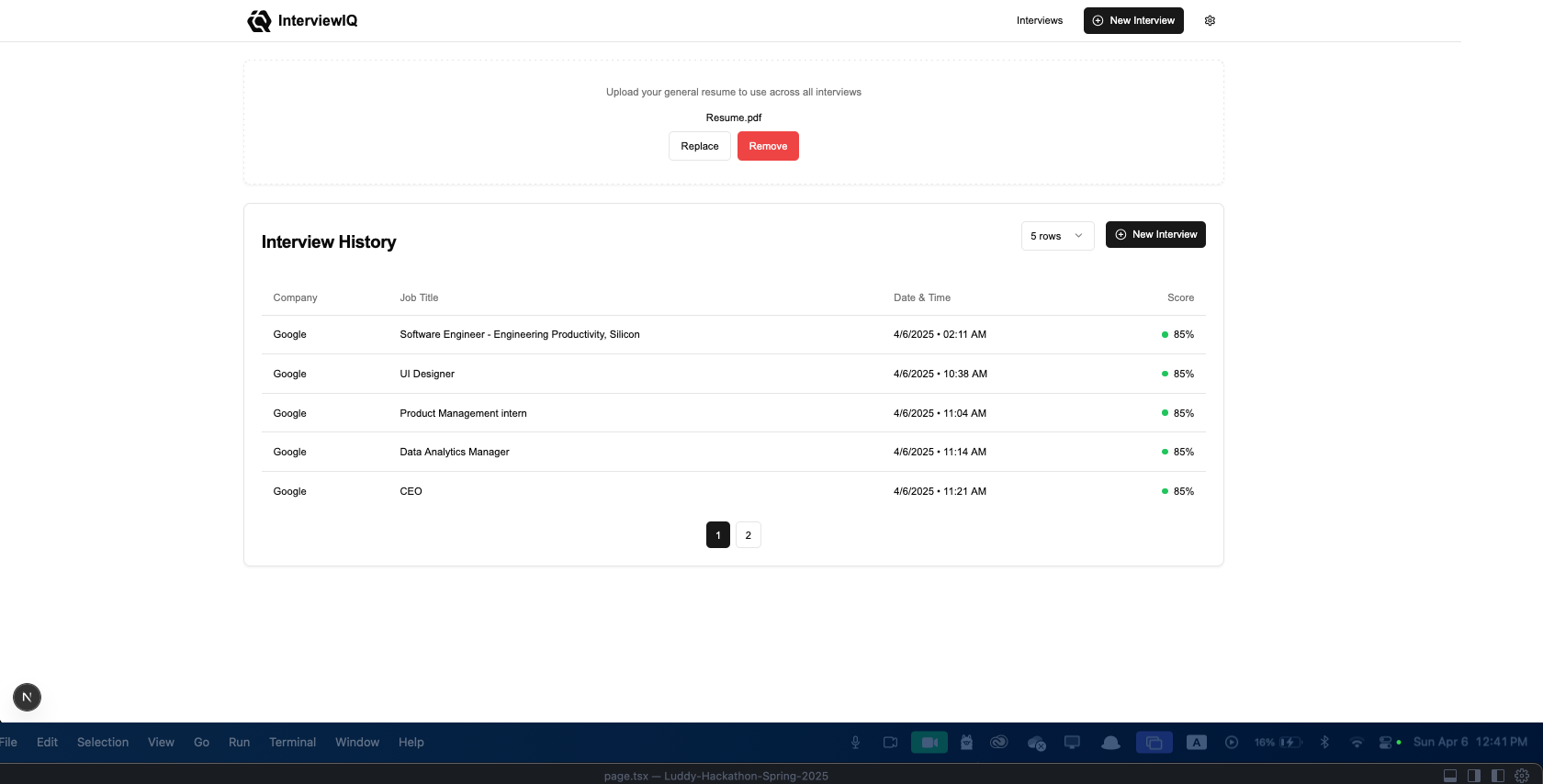Image resolution: width=1543 pixels, height=784 pixels.
Task: Click the Bluetooth status icon
Action: pyautogui.click(x=1324, y=742)
